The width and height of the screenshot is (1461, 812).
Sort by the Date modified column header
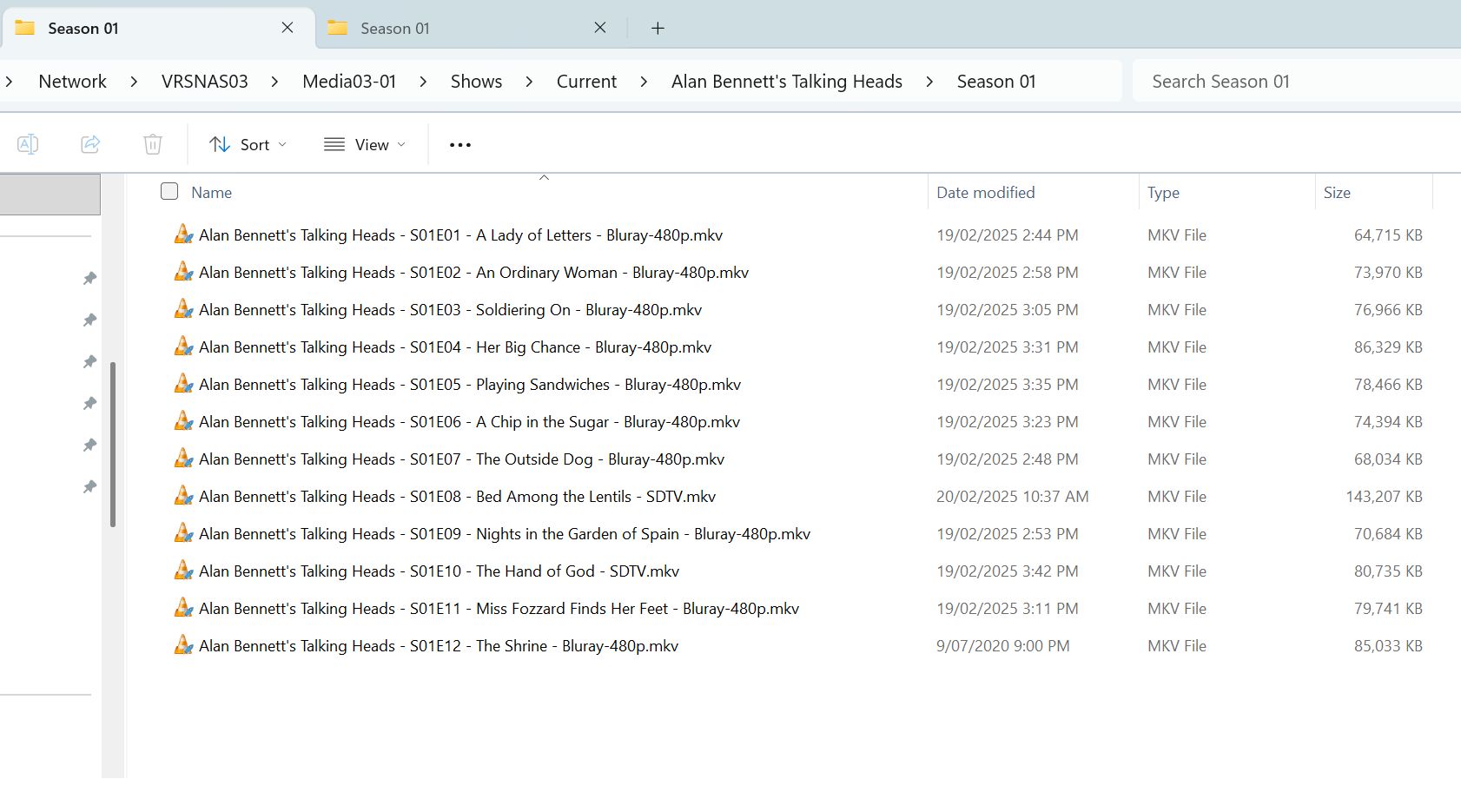click(x=986, y=193)
